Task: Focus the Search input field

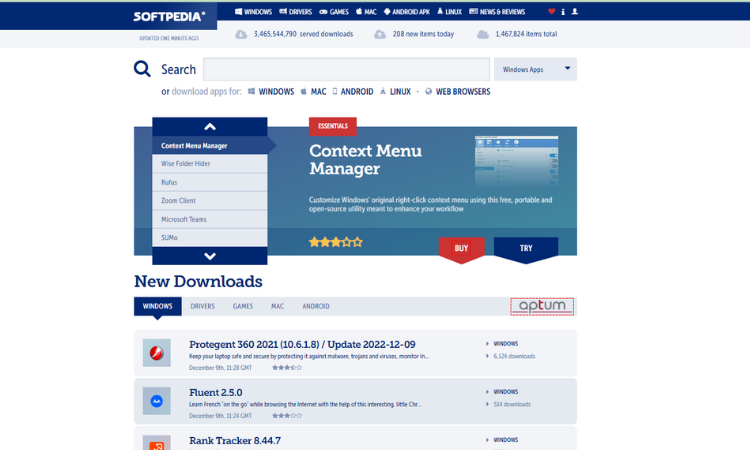Action: (x=346, y=69)
